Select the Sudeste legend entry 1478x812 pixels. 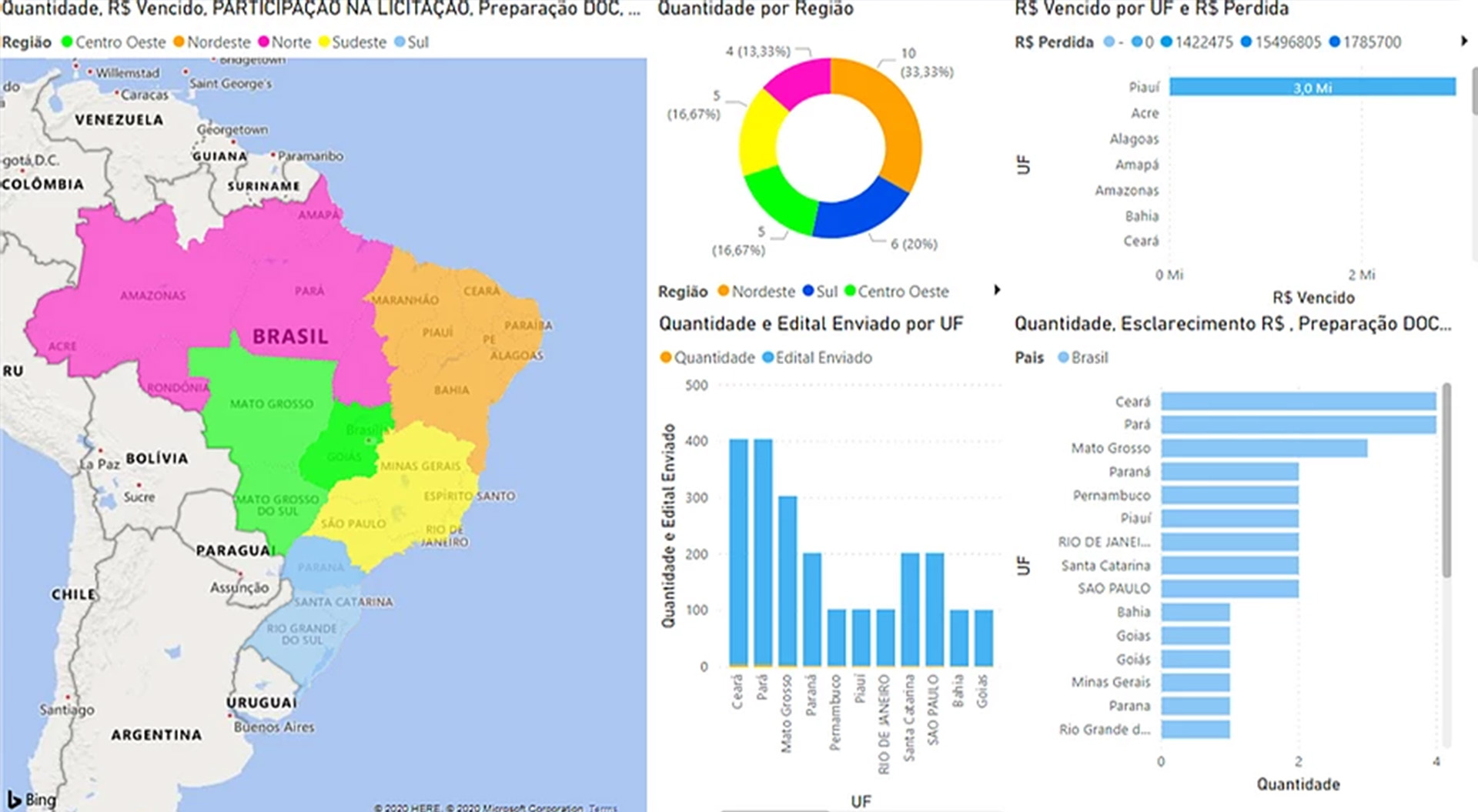(352, 42)
